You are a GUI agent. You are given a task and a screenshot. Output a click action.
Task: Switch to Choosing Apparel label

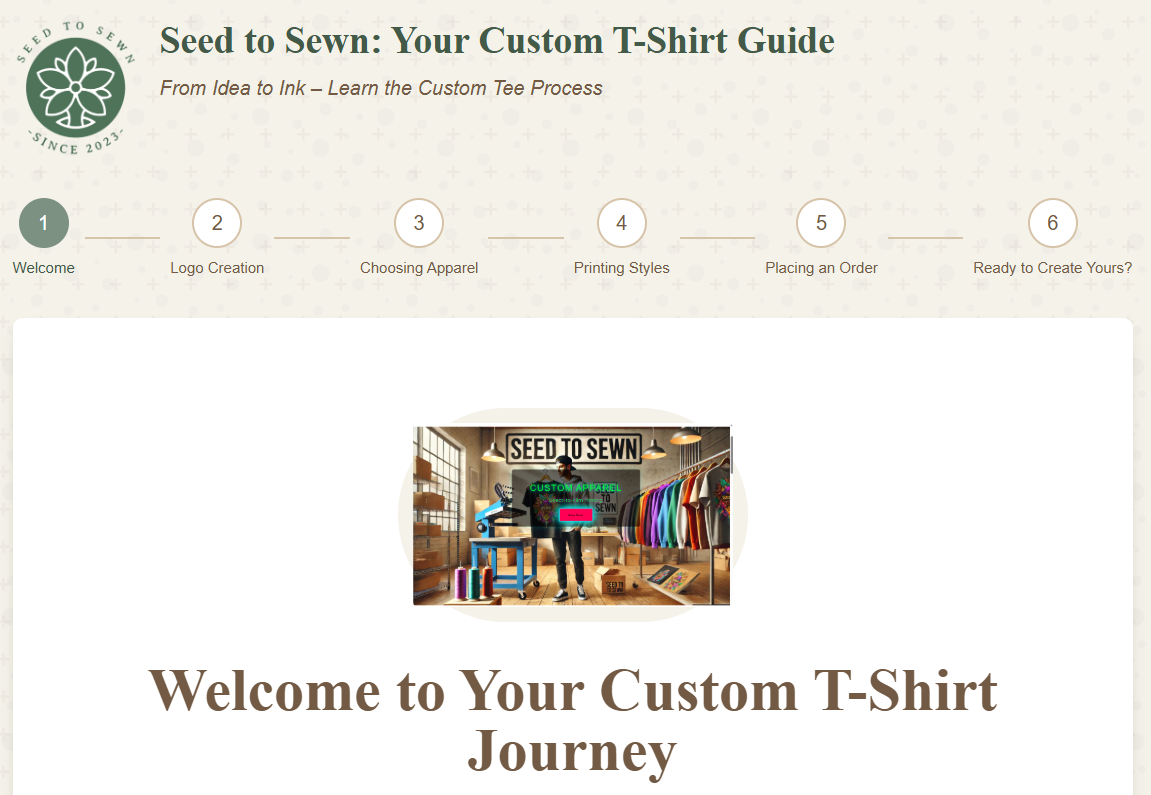(419, 268)
